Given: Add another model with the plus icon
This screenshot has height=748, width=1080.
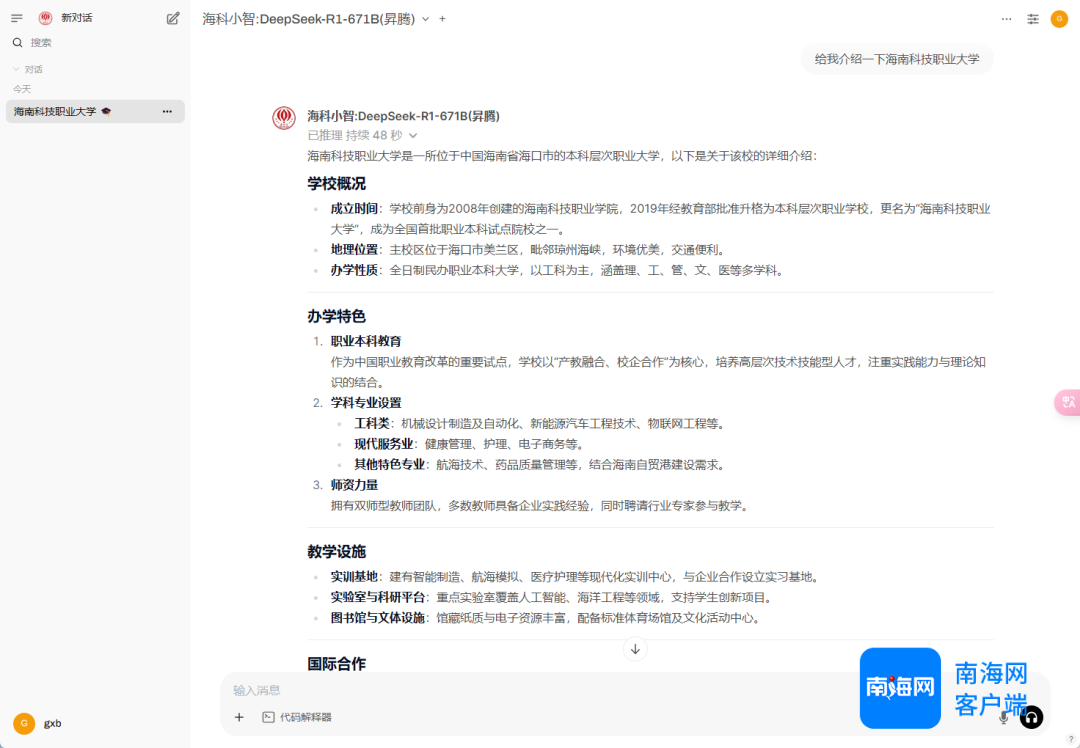Looking at the screenshot, I should point(442,19).
